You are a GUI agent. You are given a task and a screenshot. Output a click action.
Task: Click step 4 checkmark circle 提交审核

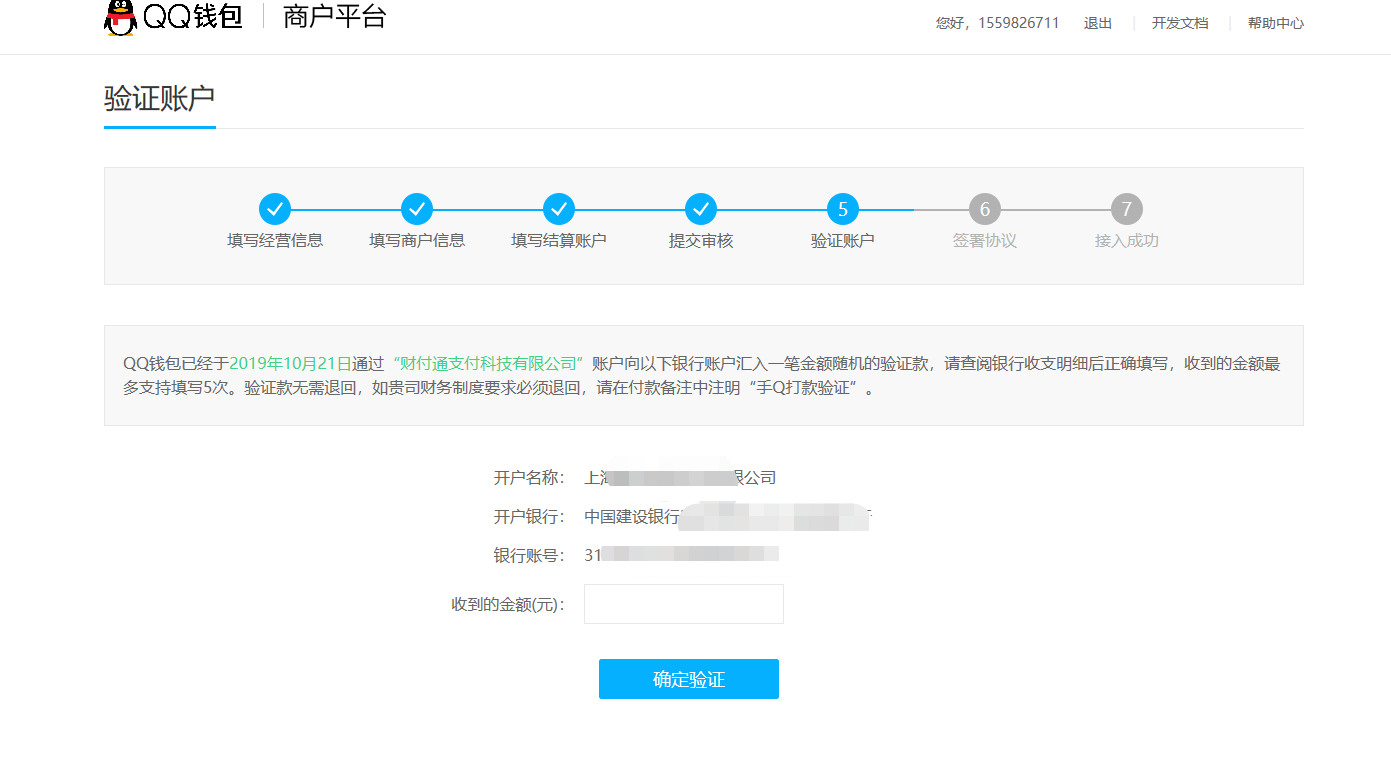(701, 209)
